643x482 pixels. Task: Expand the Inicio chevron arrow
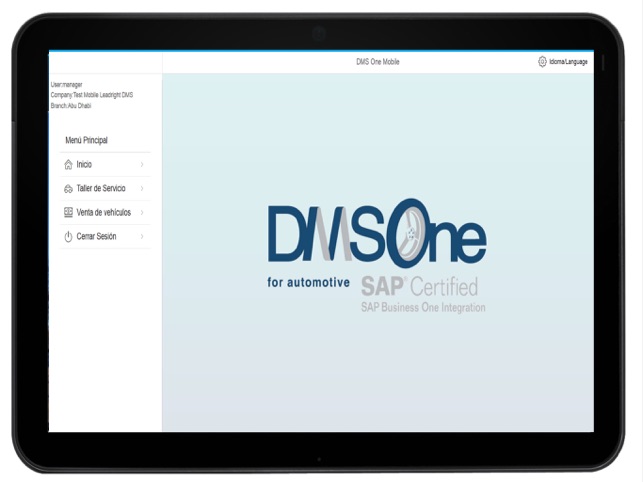pos(142,164)
